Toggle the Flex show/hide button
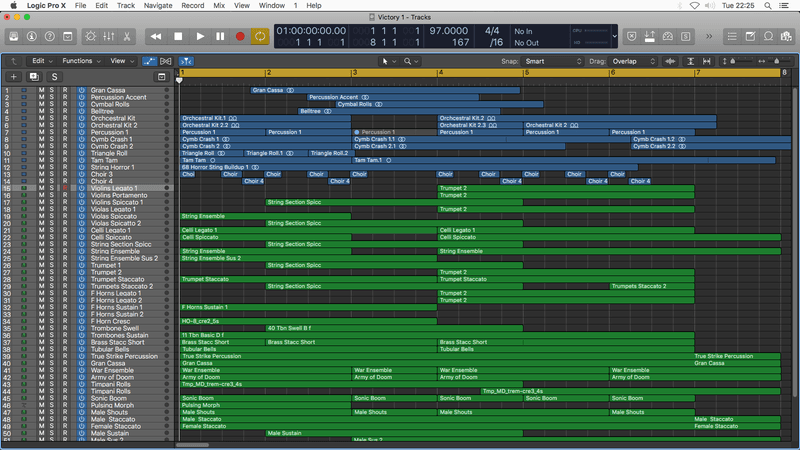The image size is (800, 450). coord(166,61)
